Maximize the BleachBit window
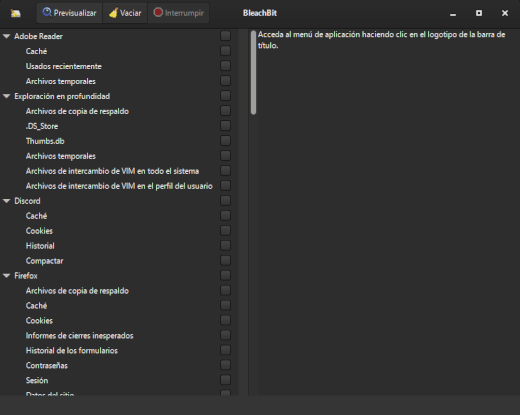Viewport: 520px width, 415px height. (479, 13)
